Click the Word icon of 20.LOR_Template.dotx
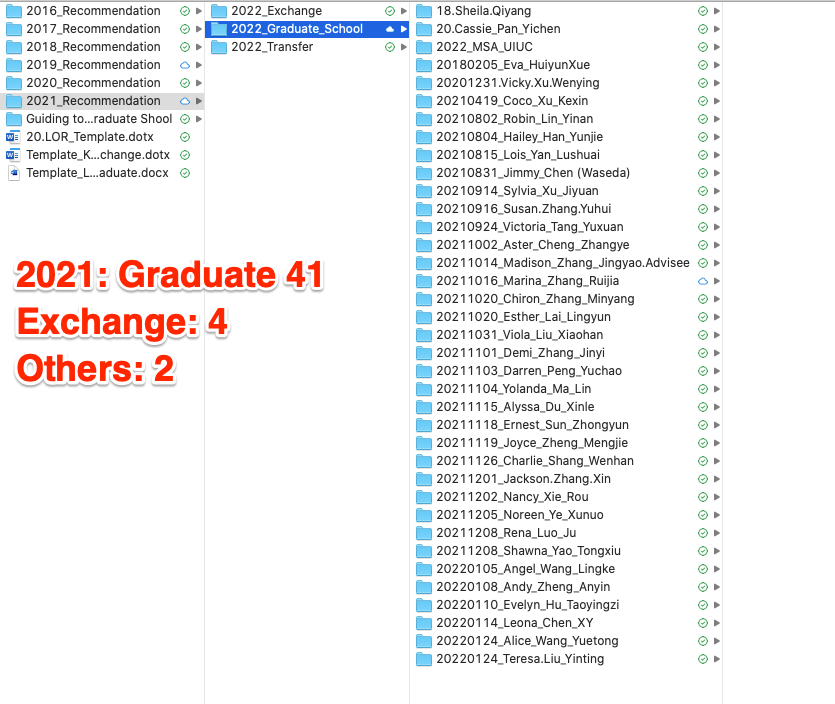This screenshot has width=835, height=704. (x=13, y=137)
